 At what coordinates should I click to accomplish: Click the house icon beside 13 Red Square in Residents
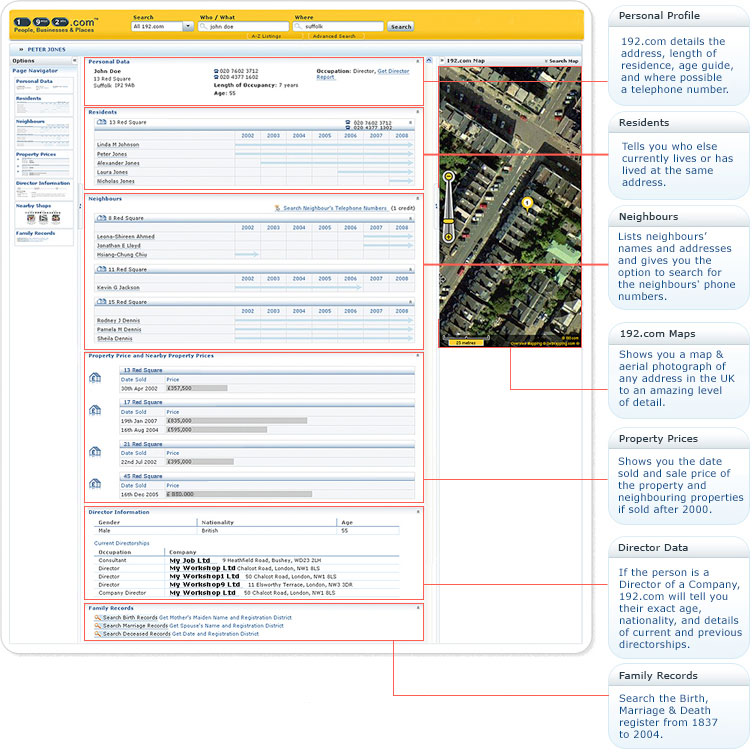point(102,122)
